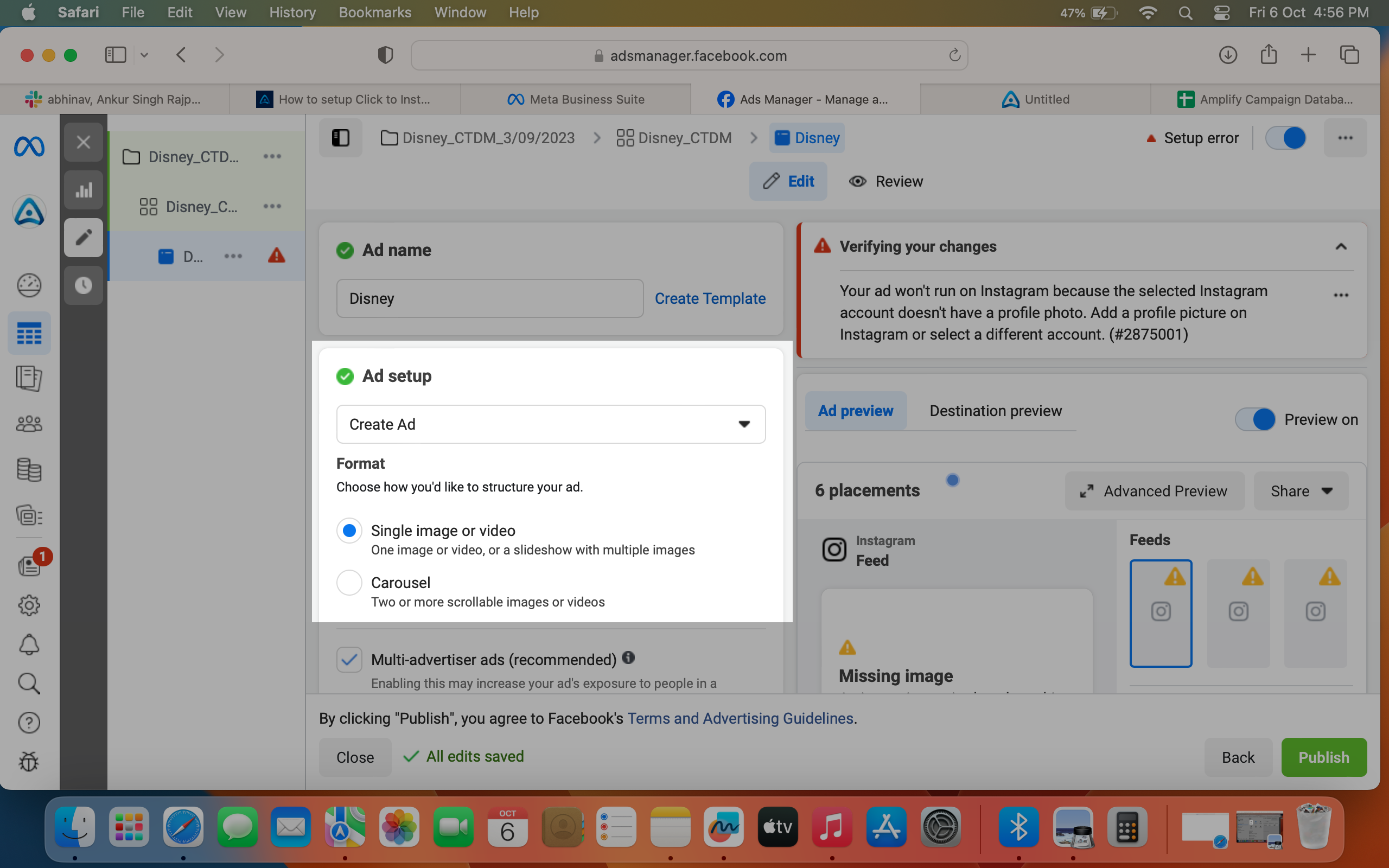This screenshot has height=868, width=1389.
Task: Click the Safari privacy shield icon
Action: (x=385, y=55)
